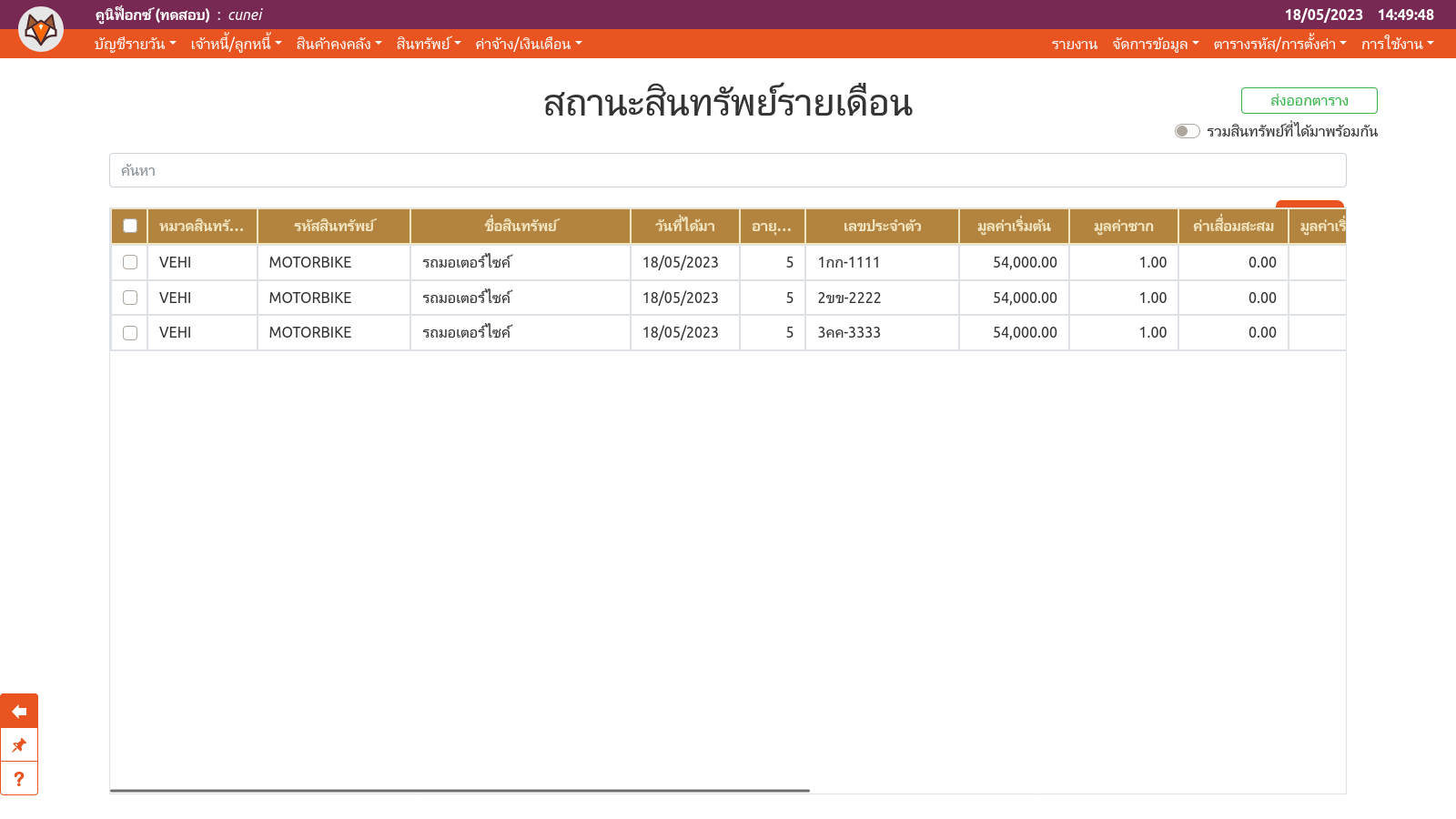
Task: Select checkbox for asset 2ขข-2222
Action: click(x=130, y=298)
